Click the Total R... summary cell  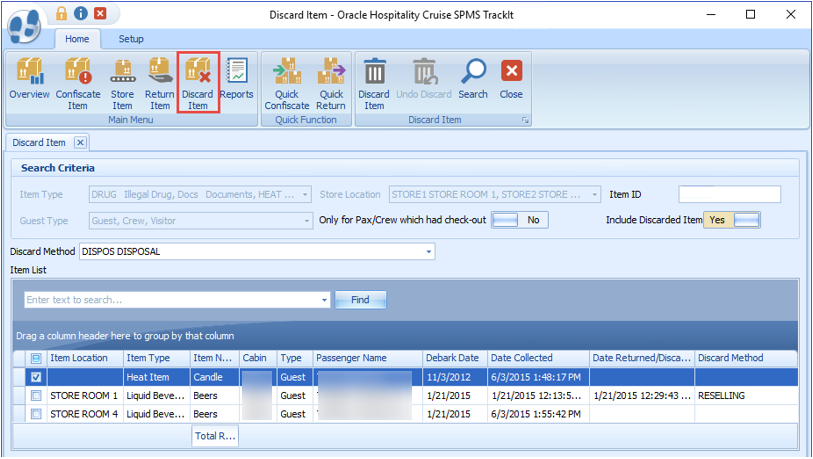click(215, 436)
